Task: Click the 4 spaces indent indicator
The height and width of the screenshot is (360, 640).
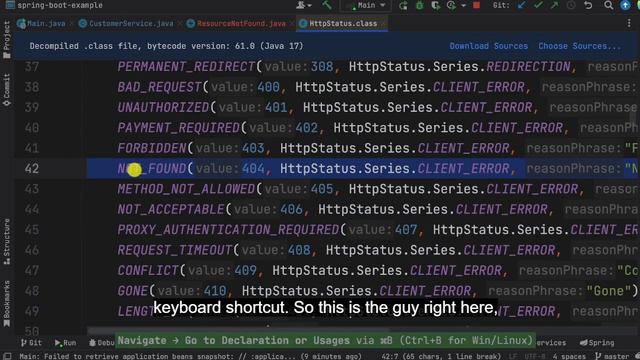Action: coord(569,356)
